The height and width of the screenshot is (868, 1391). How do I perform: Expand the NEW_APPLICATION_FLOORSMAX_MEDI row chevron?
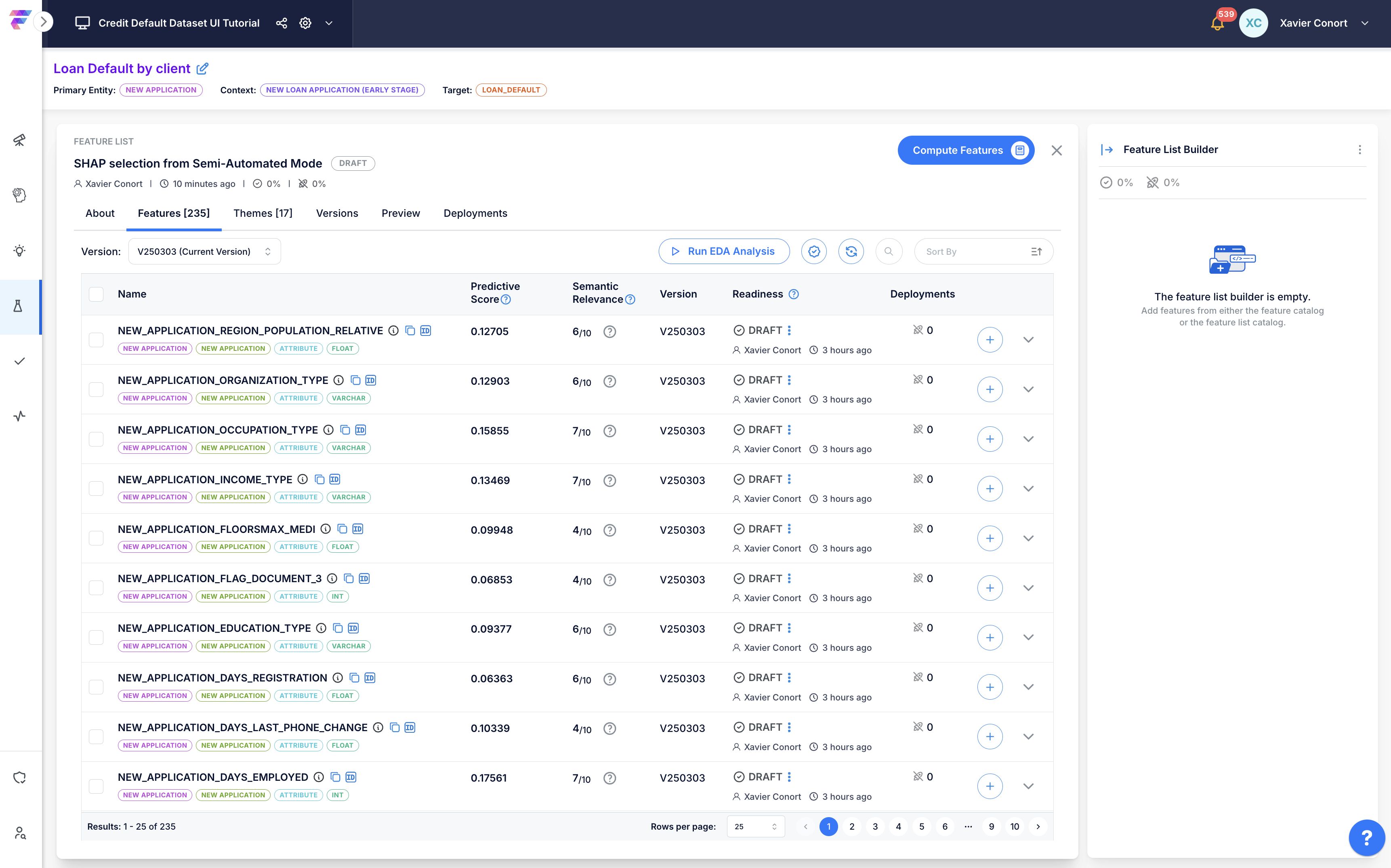coord(1028,538)
